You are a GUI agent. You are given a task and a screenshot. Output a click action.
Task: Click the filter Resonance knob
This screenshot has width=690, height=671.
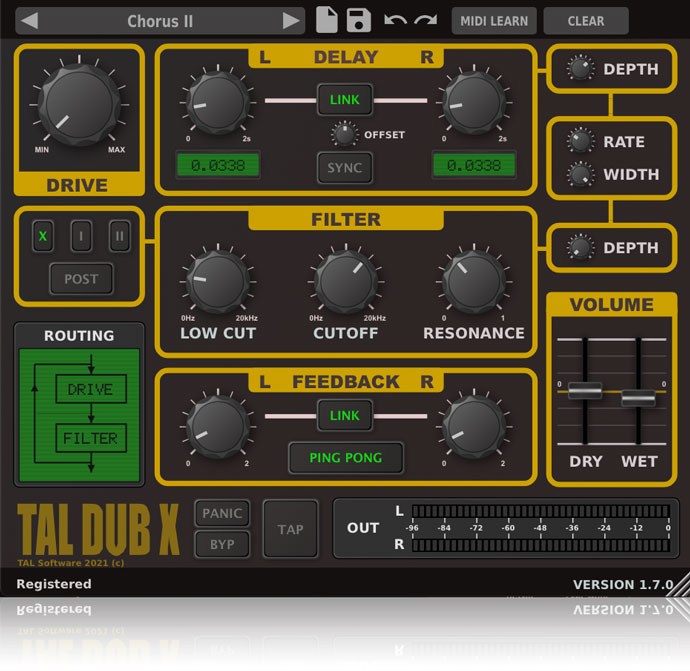473,281
